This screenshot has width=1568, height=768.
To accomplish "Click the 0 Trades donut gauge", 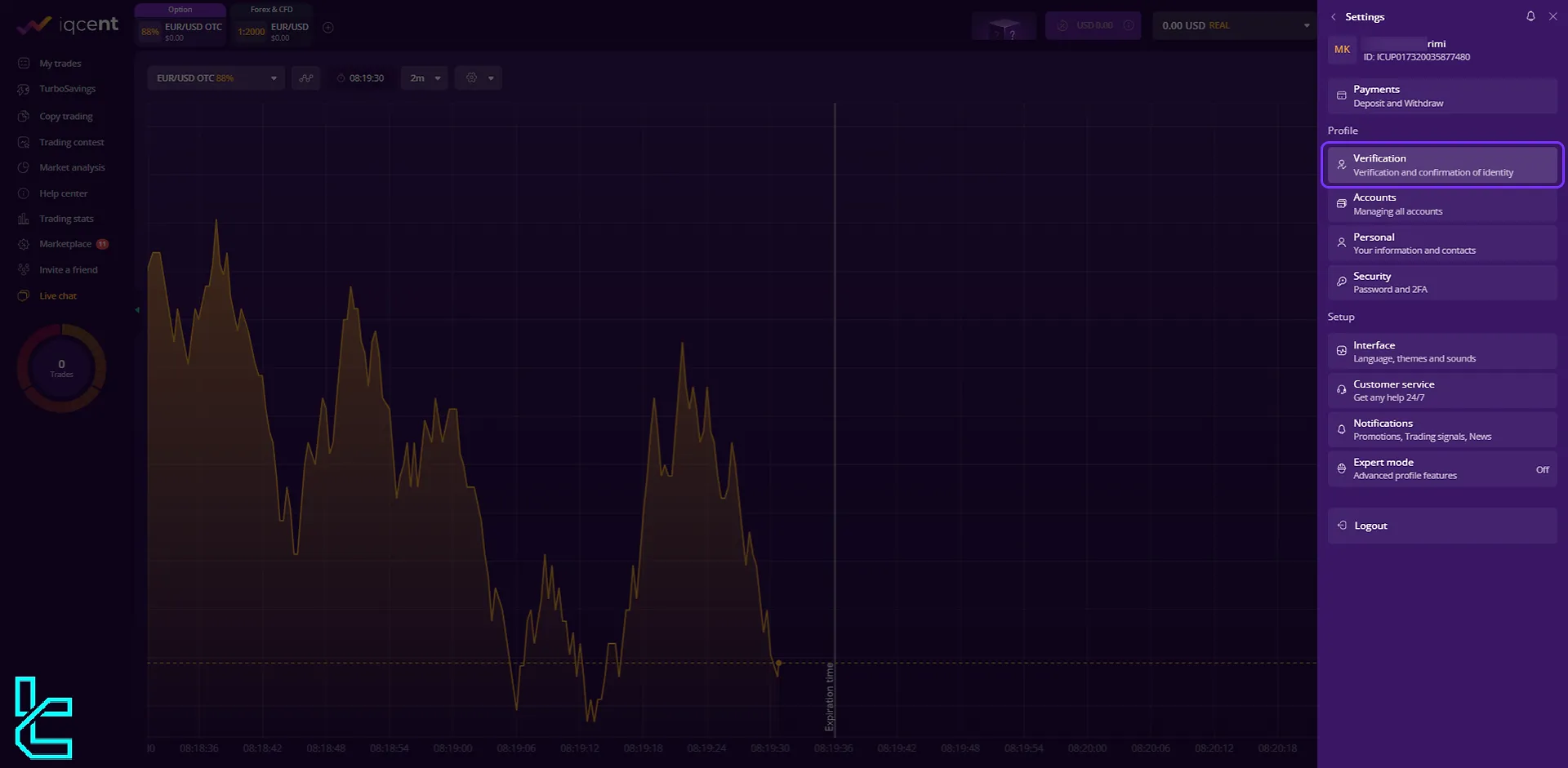I will click(x=61, y=369).
